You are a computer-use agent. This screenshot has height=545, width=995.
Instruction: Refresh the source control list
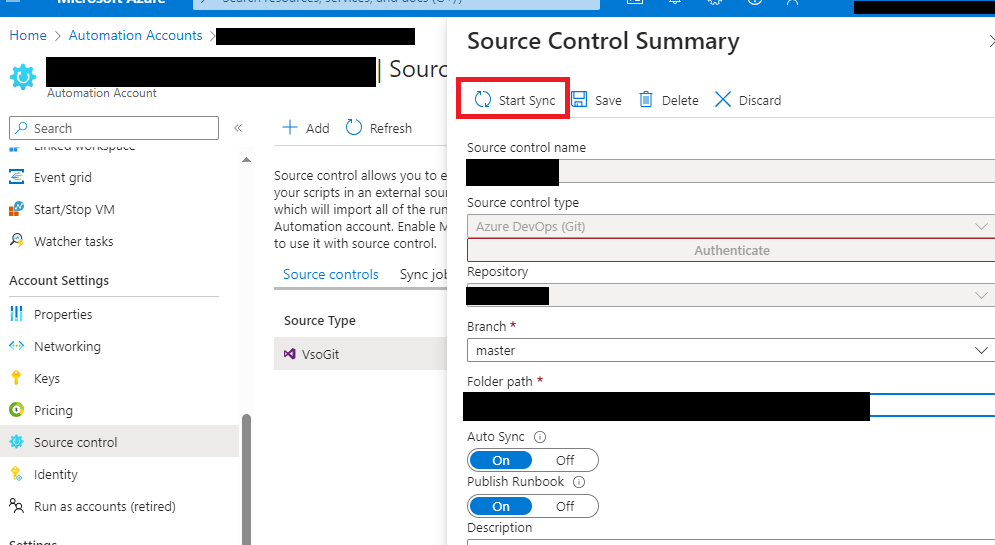[x=379, y=128]
